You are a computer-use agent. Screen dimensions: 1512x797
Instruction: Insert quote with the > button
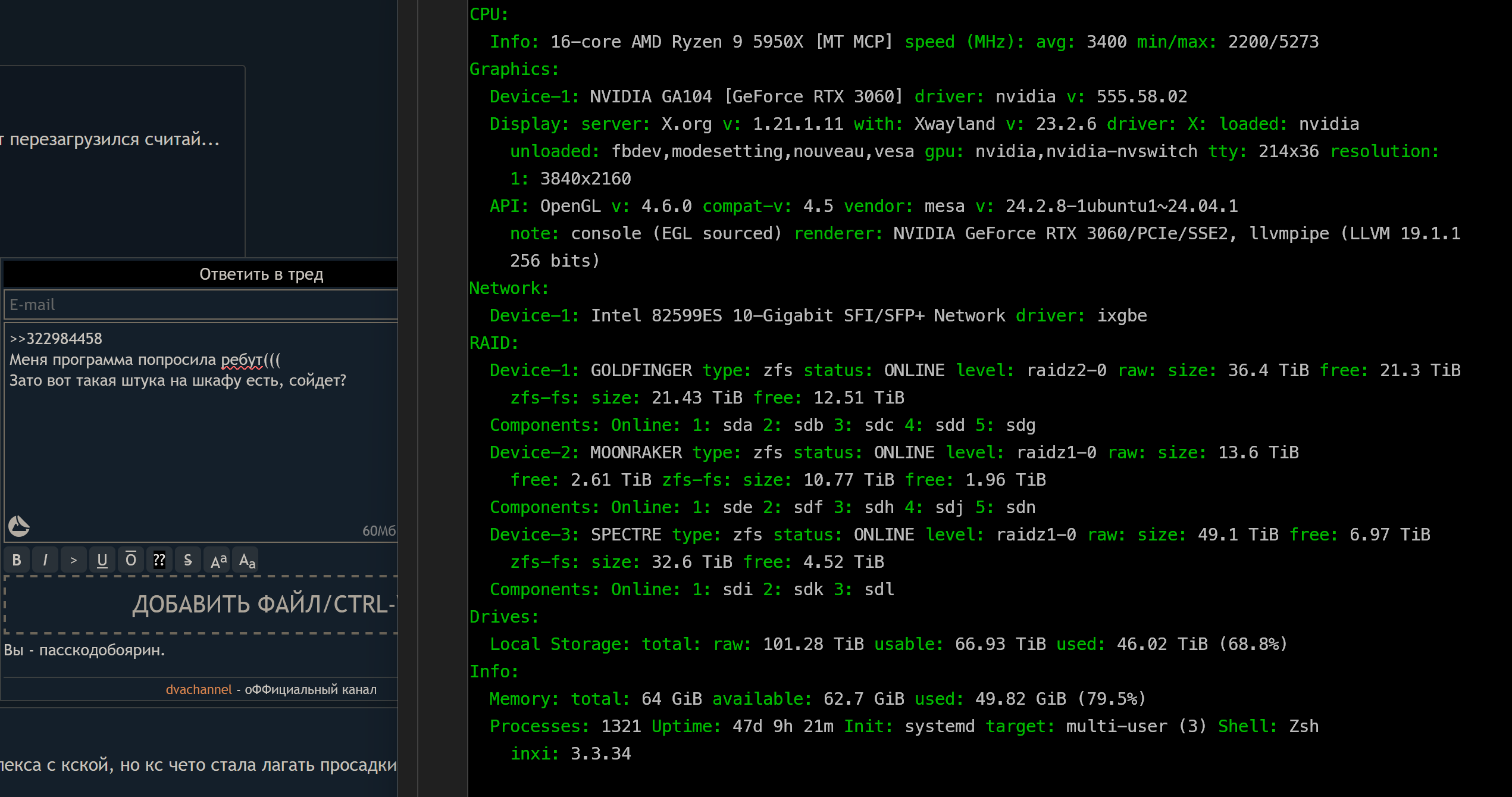74,560
